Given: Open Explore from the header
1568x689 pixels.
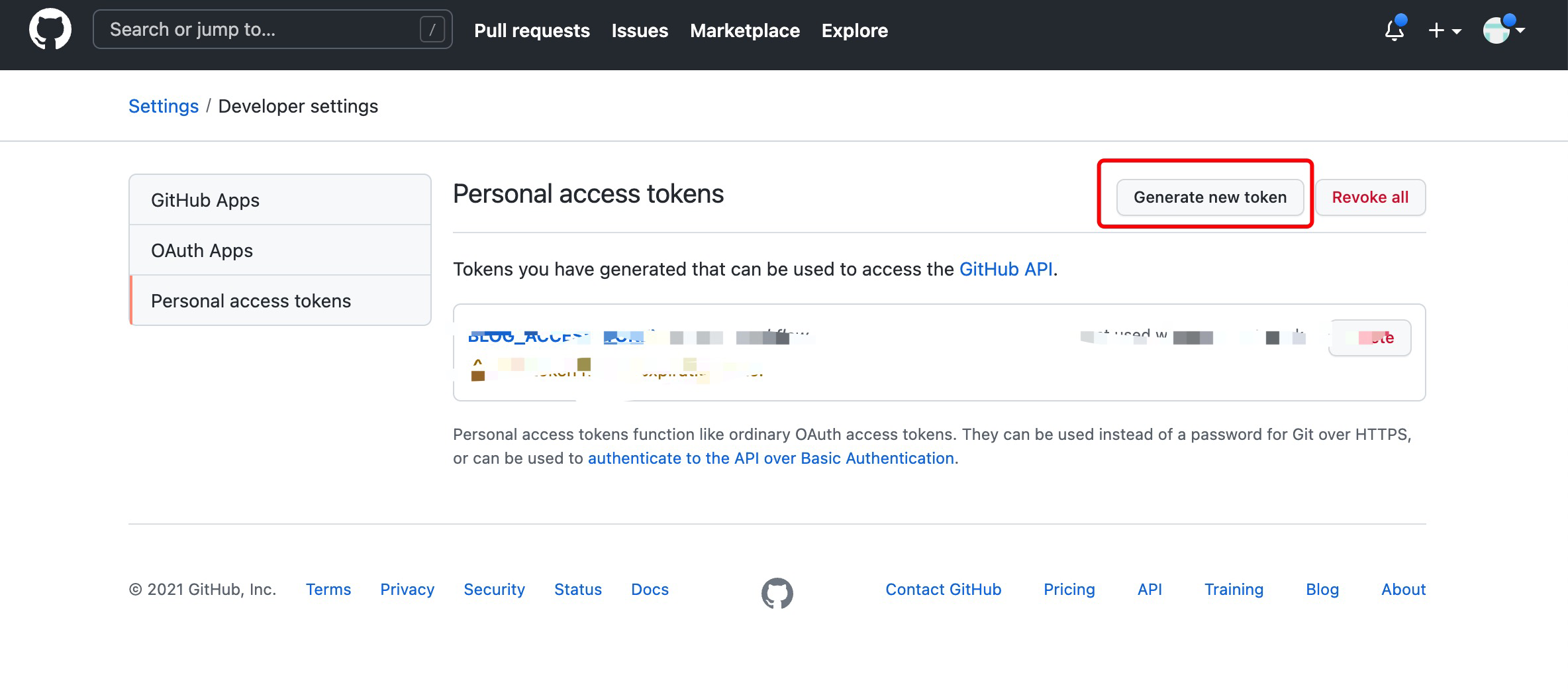Looking at the screenshot, I should click(855, 30).
